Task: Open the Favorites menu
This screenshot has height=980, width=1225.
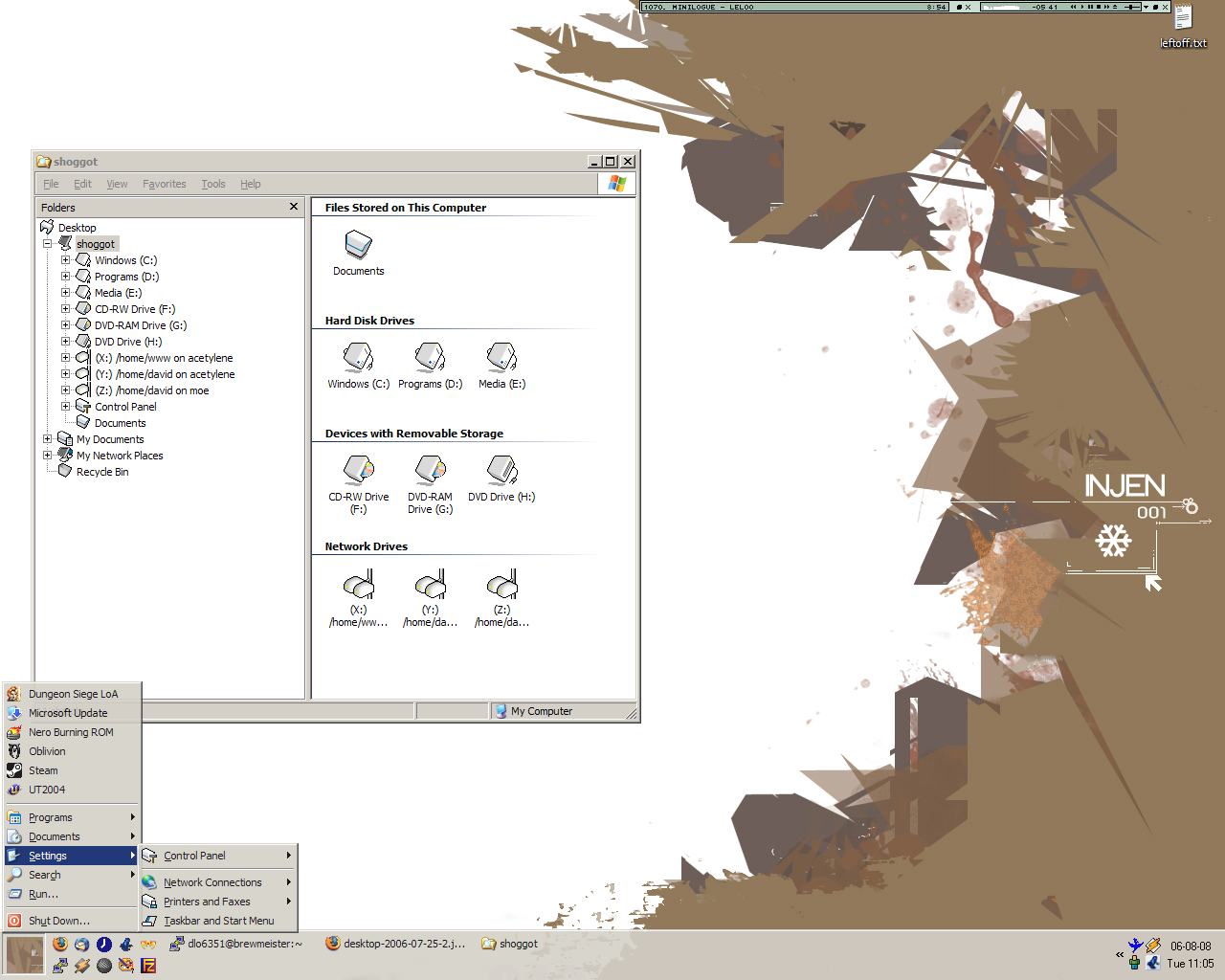Action: point(164,184)
